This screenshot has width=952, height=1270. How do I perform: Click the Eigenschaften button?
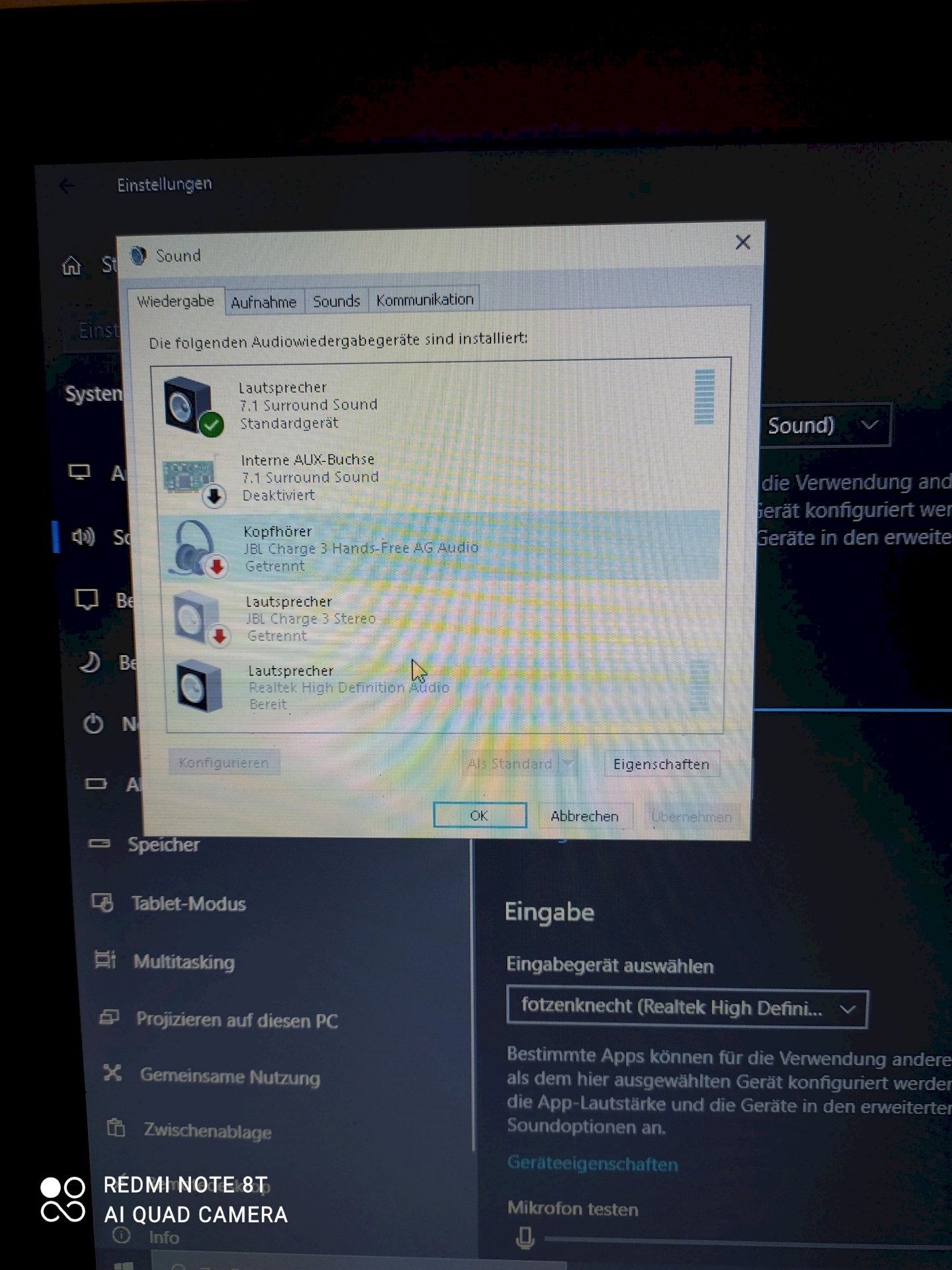coord(661,764)
